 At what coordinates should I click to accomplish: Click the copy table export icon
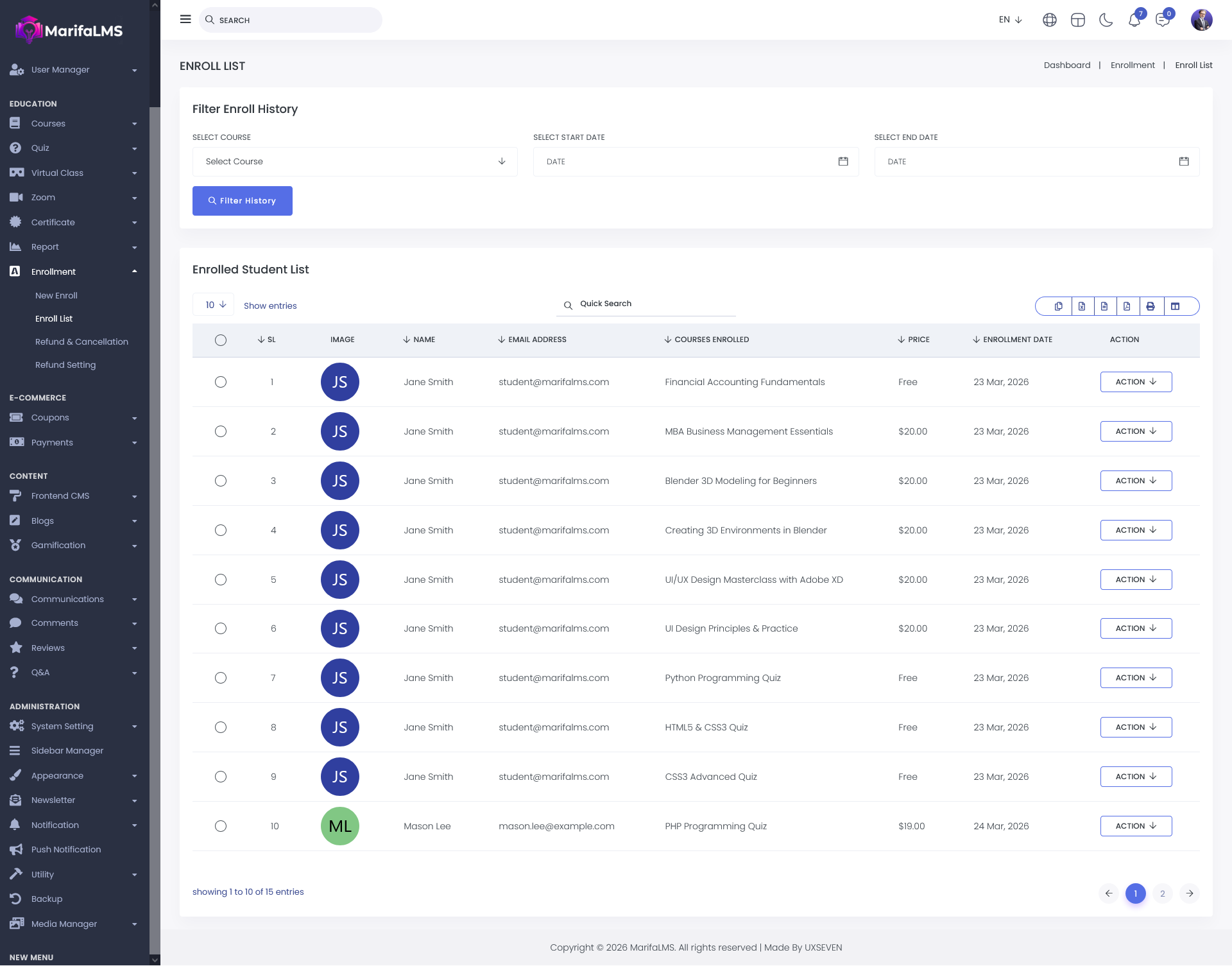(1058, 306)
